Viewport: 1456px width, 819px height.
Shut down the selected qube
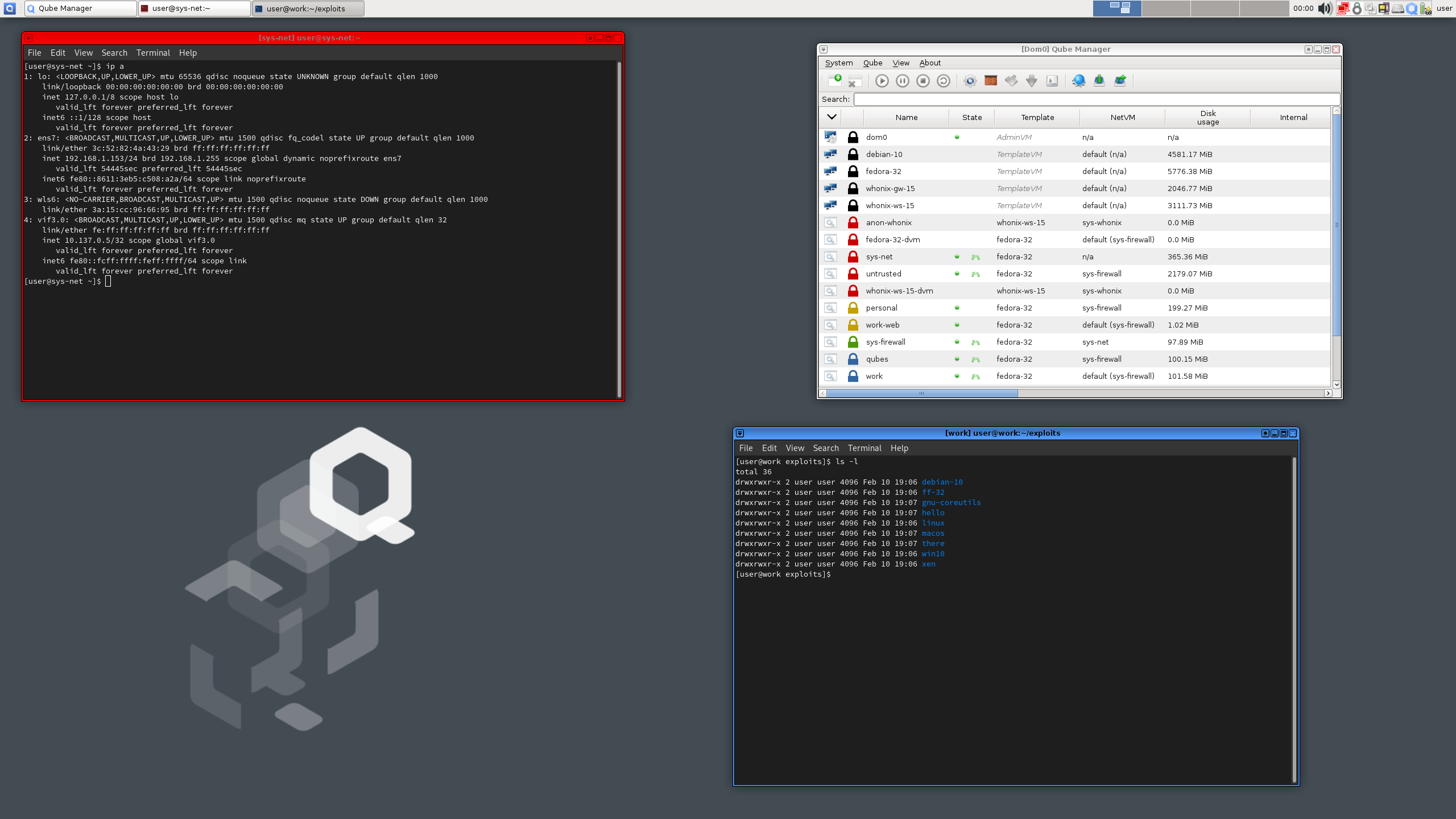pyautogui.click(x=923, y=81)
